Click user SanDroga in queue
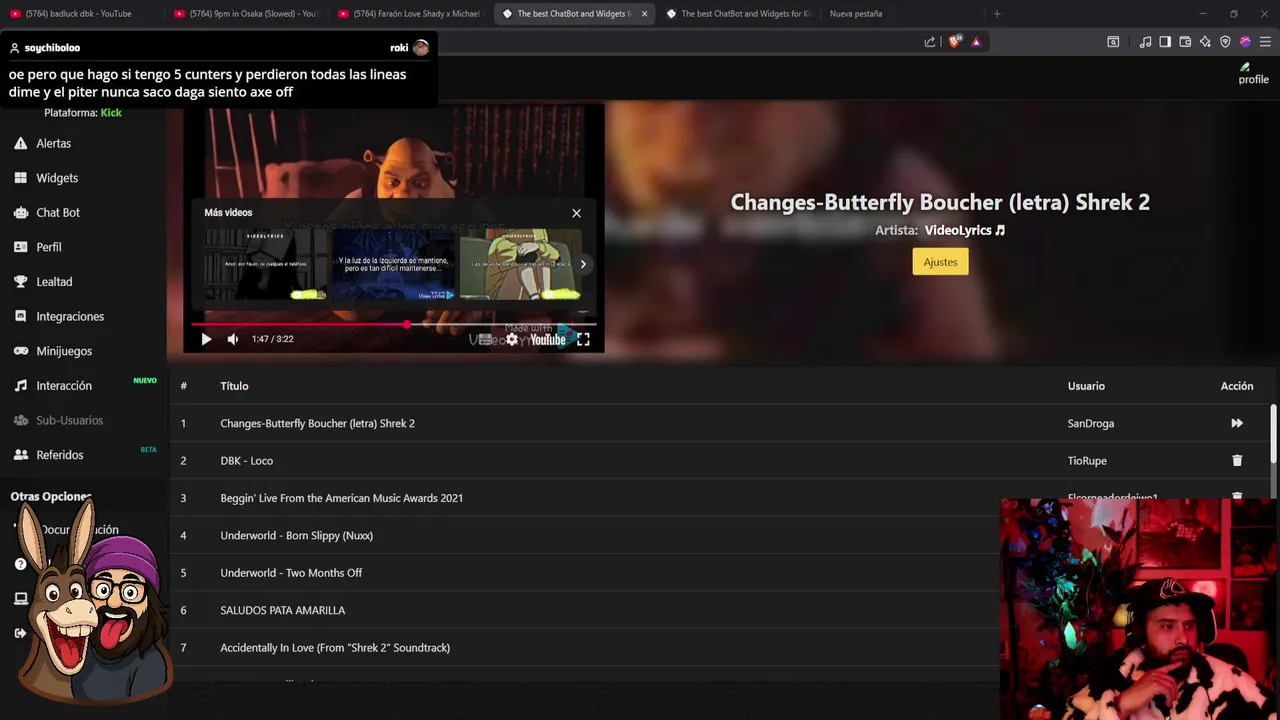This screenshot has height=720, width=1280. pyautogui.click(x=1090, y=423)
